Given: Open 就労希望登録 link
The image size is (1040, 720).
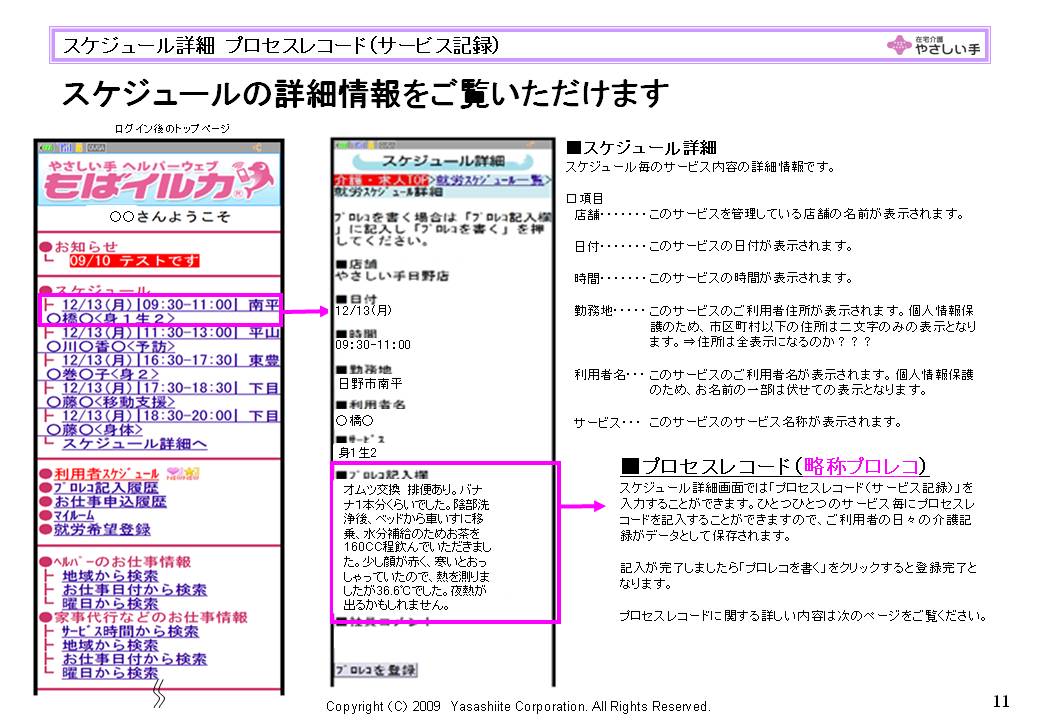Looking at the screenshot, I should point(102,529).
